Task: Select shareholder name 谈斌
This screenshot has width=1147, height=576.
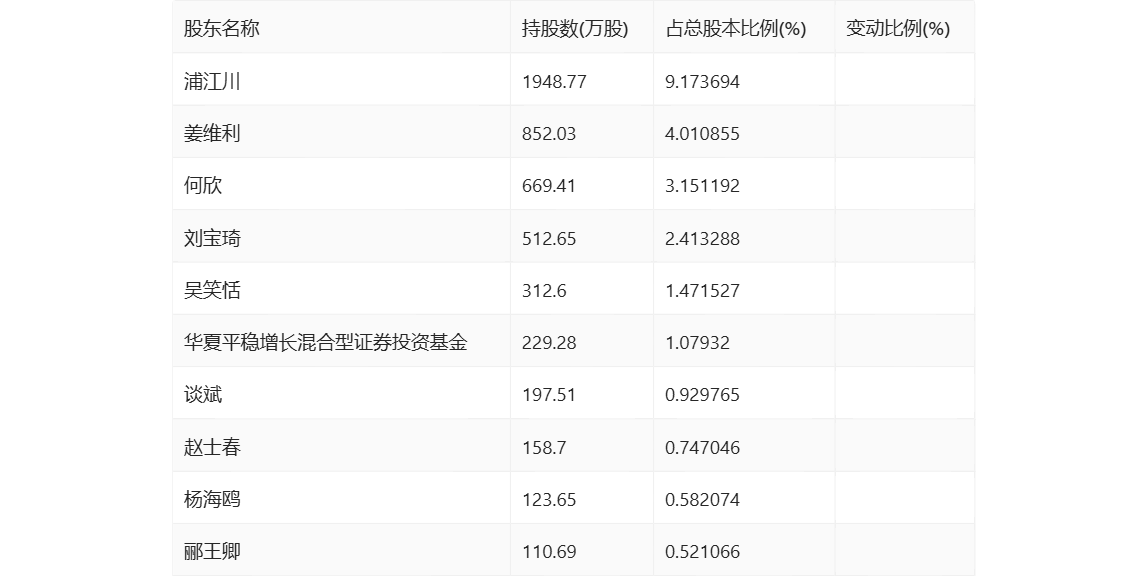Action: [203, 395]
